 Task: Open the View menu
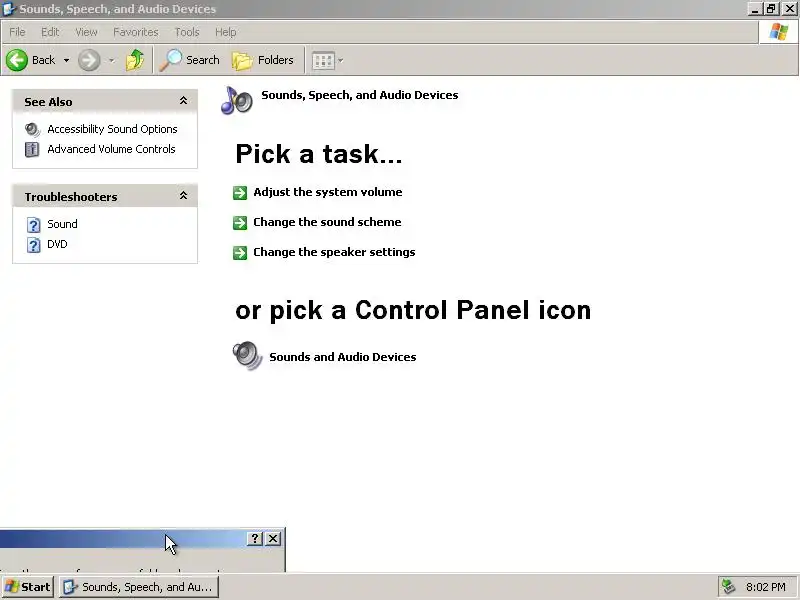pyautogui.click(x=86, y=32)
